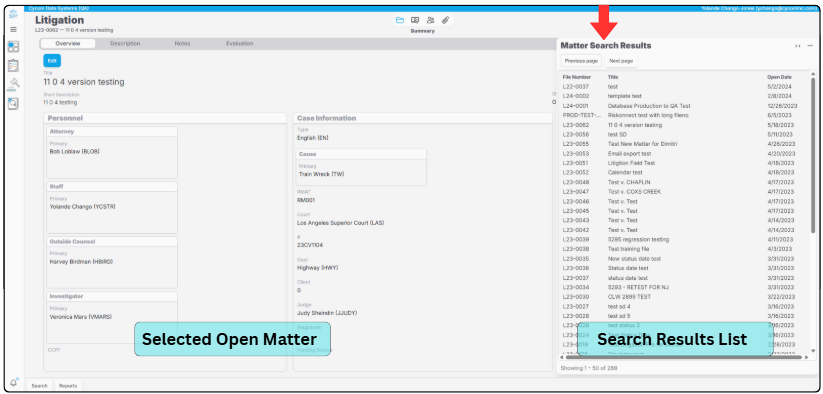Viewport: 823px width, 394px height.
Task: Click type value English (EN)
Action: [314, 138]
